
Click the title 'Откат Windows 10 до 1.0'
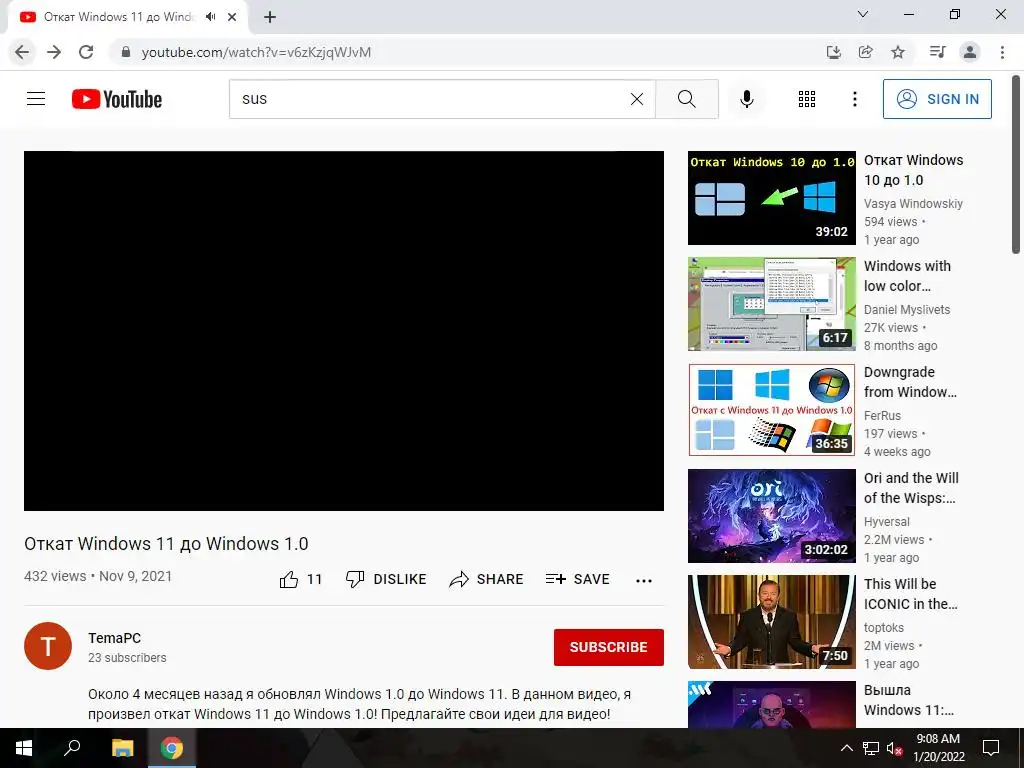pos(913,170)
